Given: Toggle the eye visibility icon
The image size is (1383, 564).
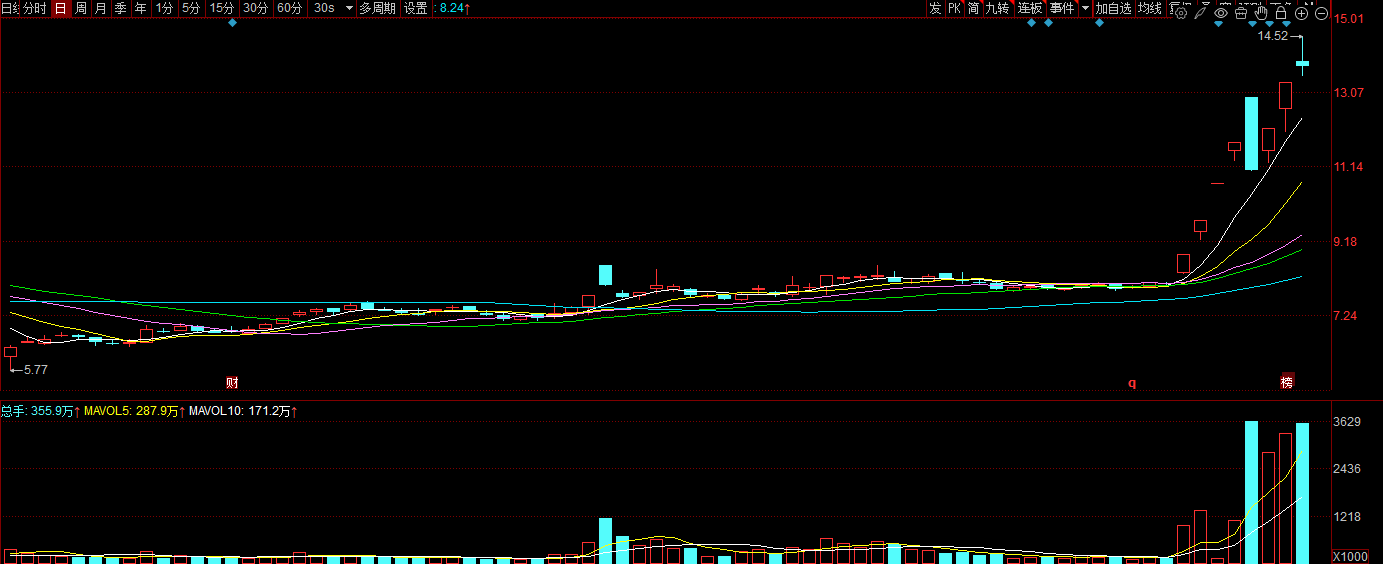Looking at the screenshot, I should (x=1221, y=13).
